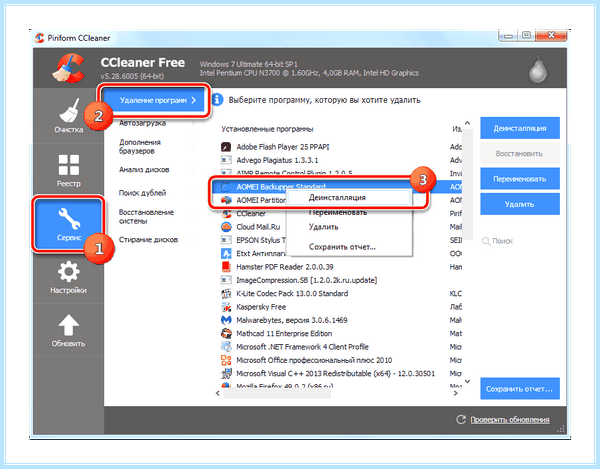This screenshot has height=469, width=600.
Task: Select Adobe Flash Player 25 PPAPI
Action: pyautogui.click(x=283, y=147)
